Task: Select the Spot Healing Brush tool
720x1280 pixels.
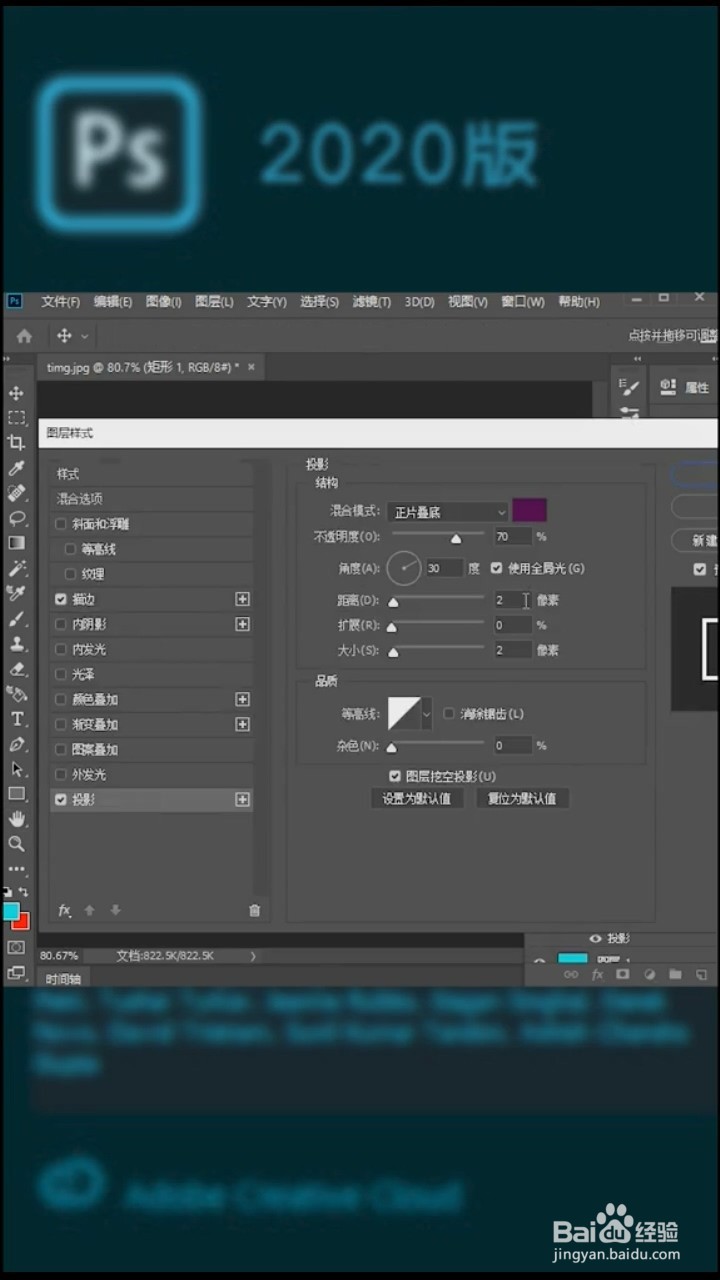Action: (x=16, y=493)
